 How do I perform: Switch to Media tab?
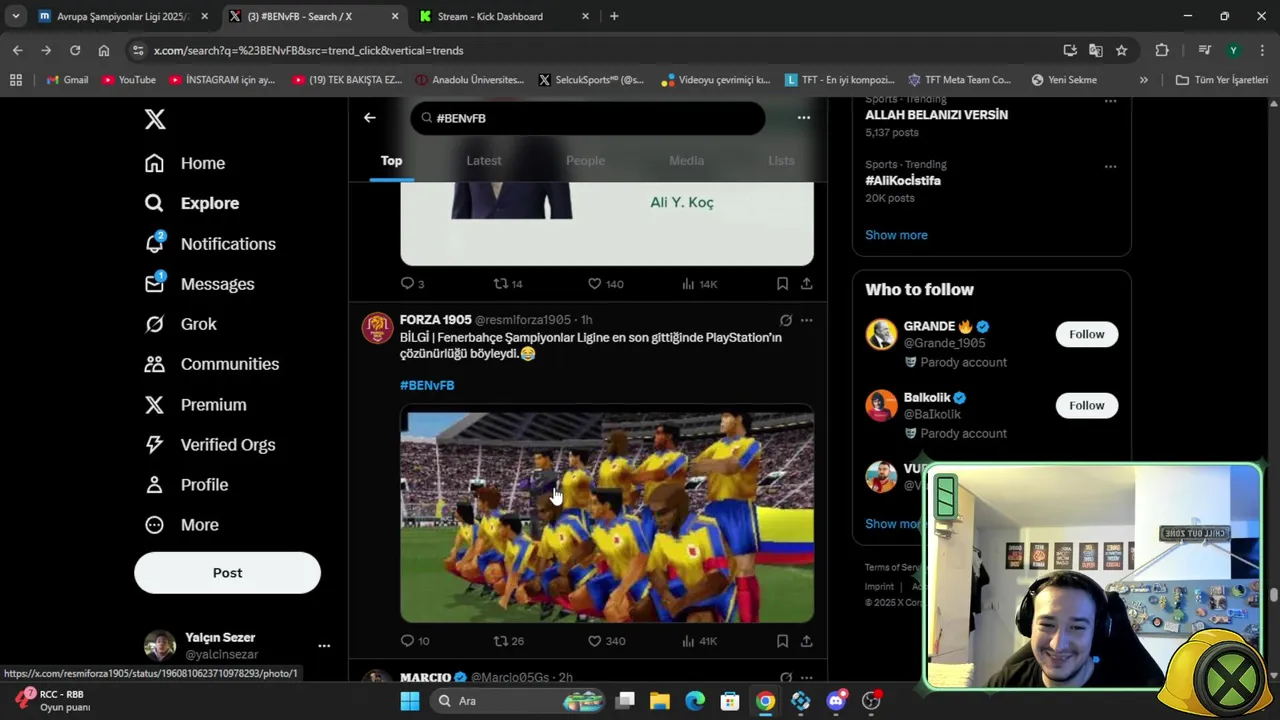coord(686,161)
